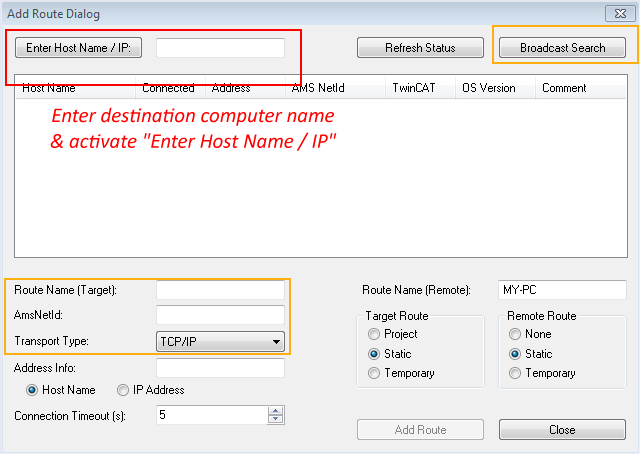Start a Broadcast Search

[x=562, y=48]
